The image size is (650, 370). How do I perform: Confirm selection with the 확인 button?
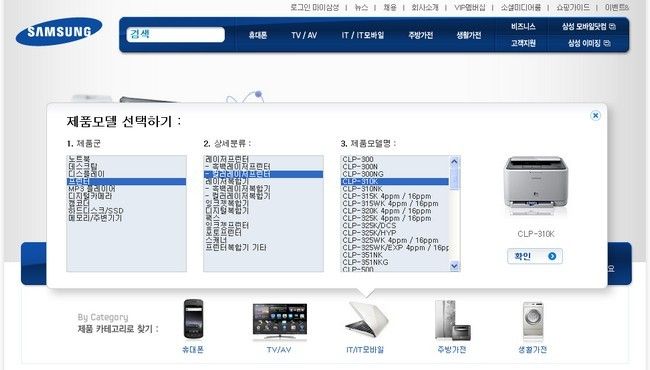click(x=535, y=256)
